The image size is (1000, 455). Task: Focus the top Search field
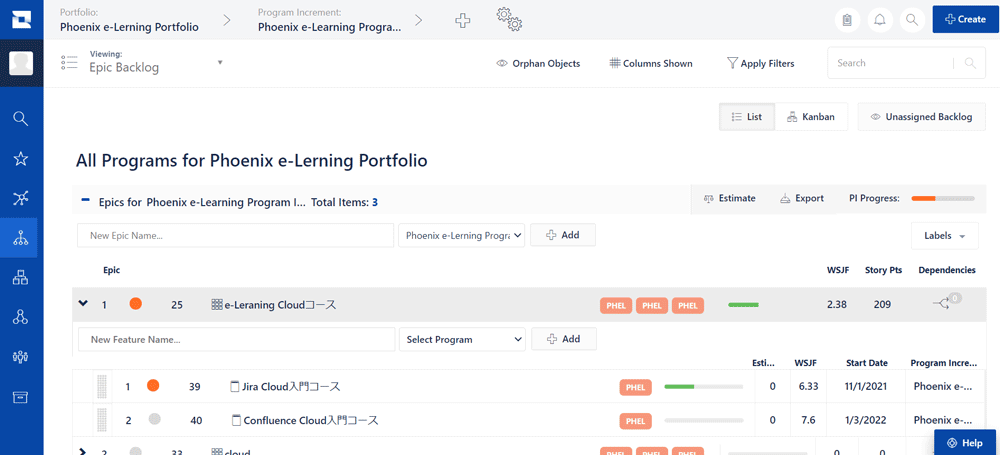(893, 63)
